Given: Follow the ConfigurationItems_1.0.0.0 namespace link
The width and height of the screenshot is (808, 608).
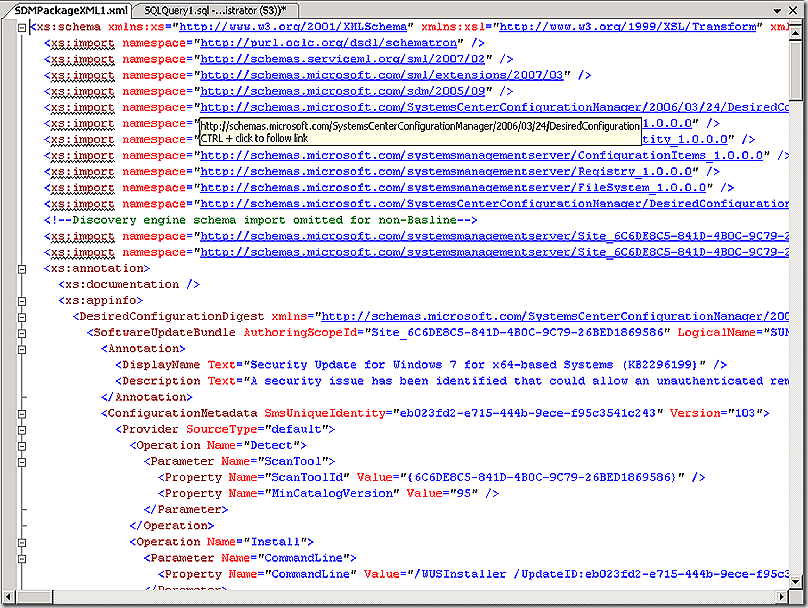Looking at the screenshot, I should point(481,156).
